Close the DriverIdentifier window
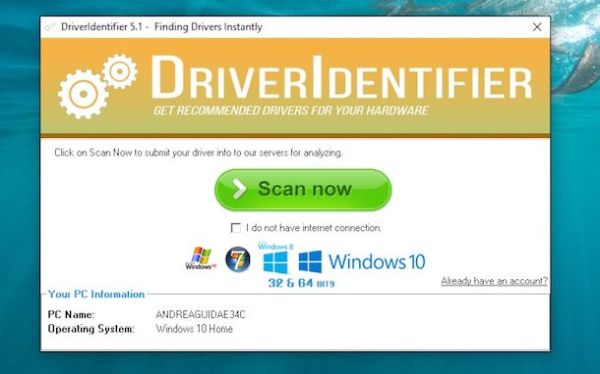 pyautogui.click(x=537, y=27)
